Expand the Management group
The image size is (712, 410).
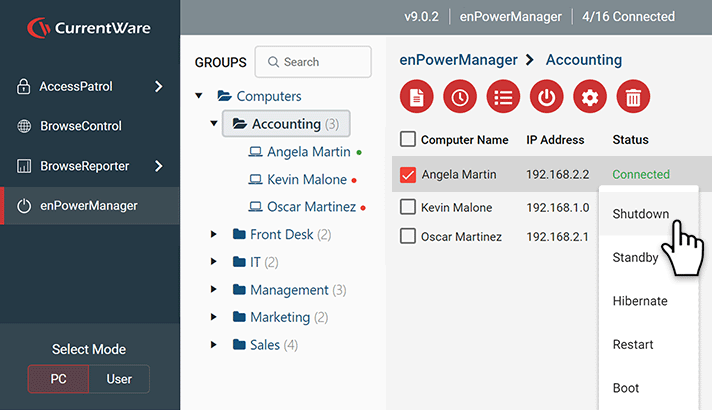213,289
